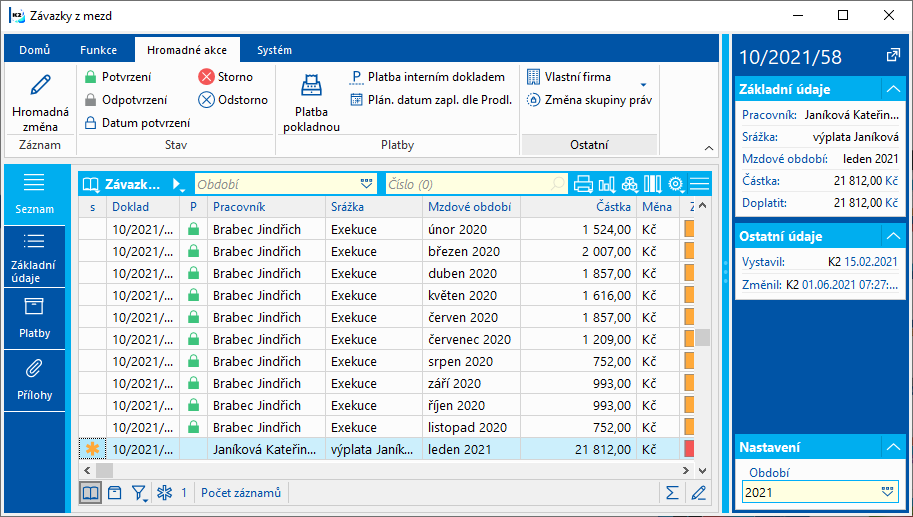The image size is (913, 517).
Task: Click the print icon in list toolbar
Action: [583, 185]
